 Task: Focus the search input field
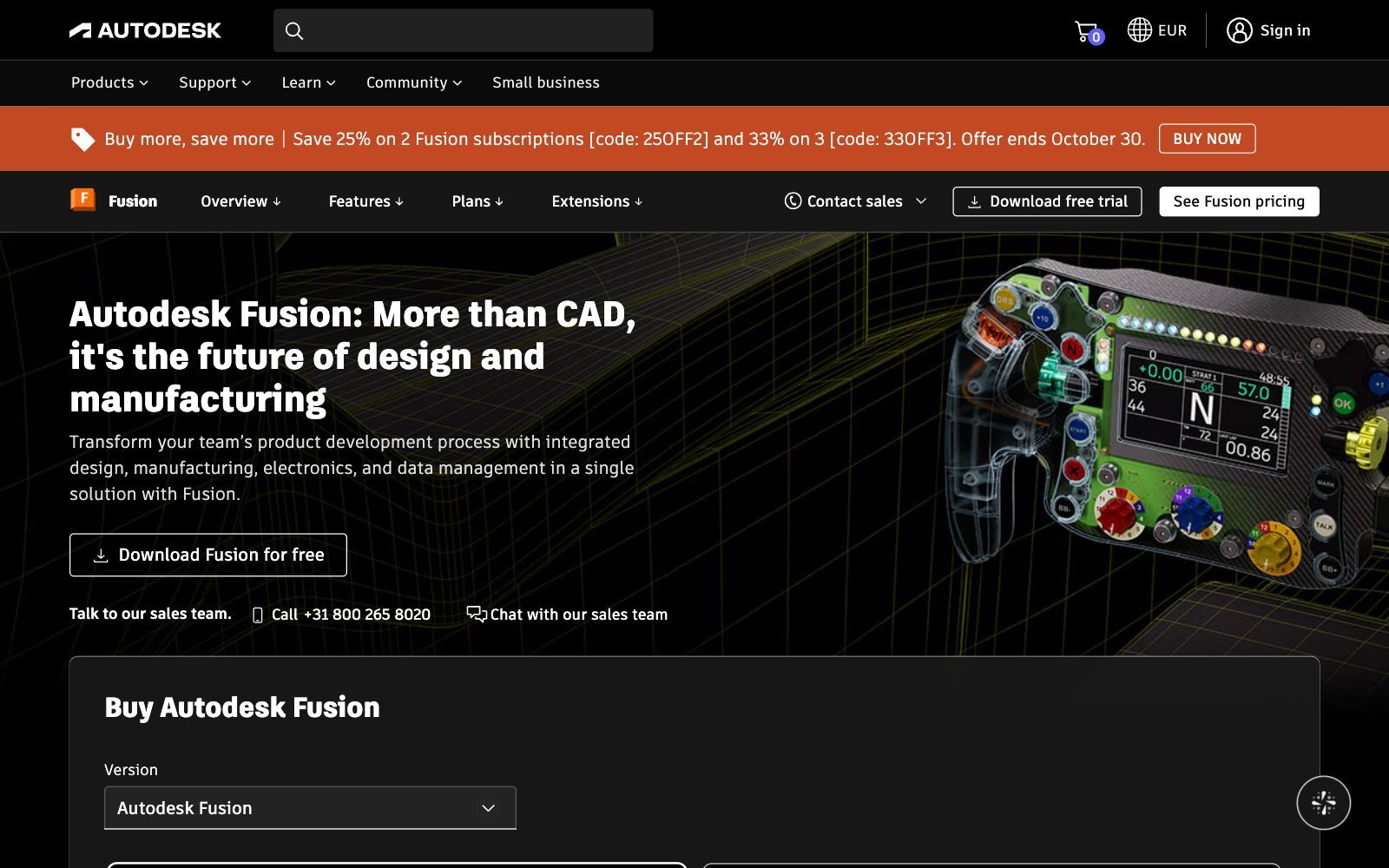coord(463,30)
